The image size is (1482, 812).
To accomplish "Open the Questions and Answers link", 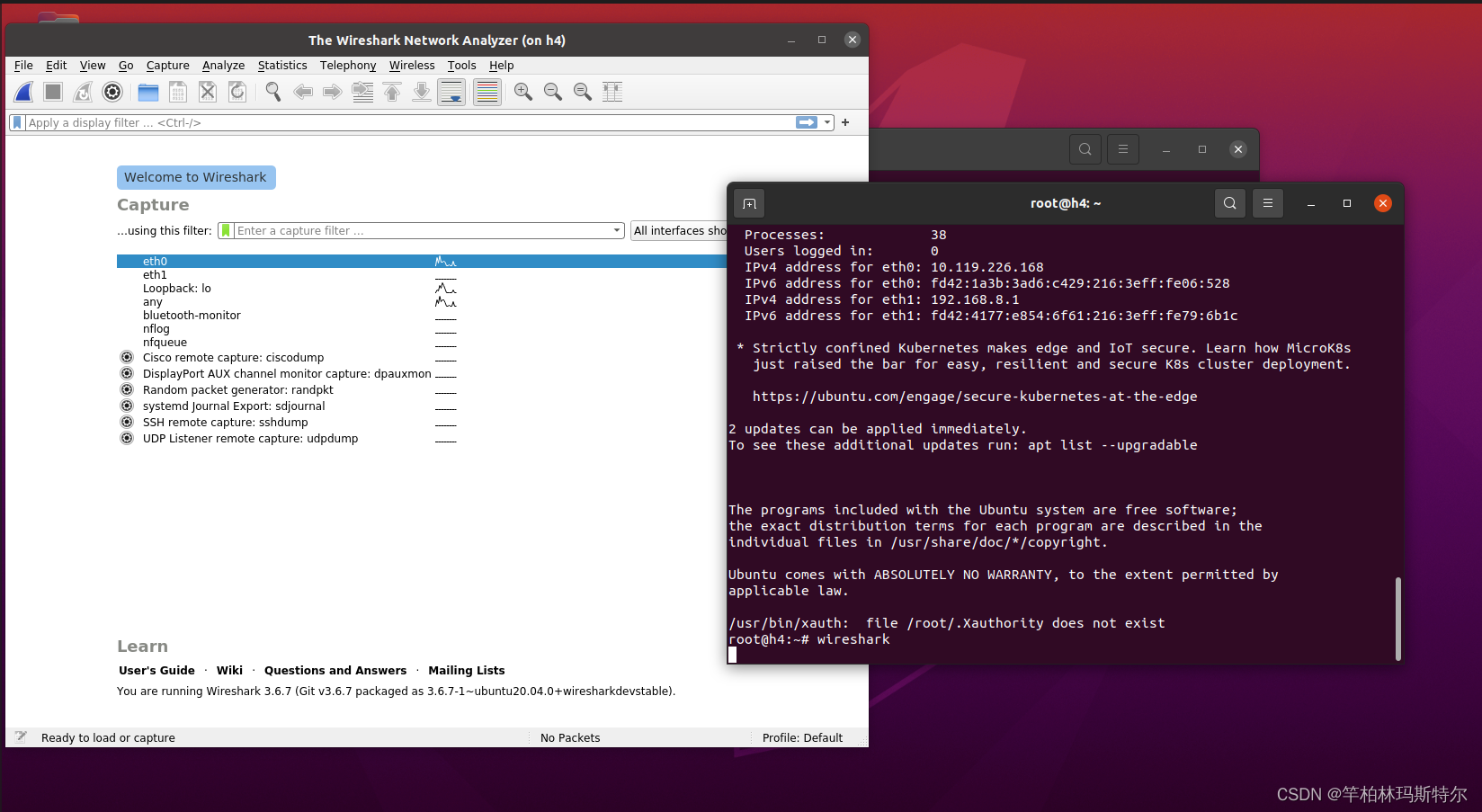I will 335,670.
